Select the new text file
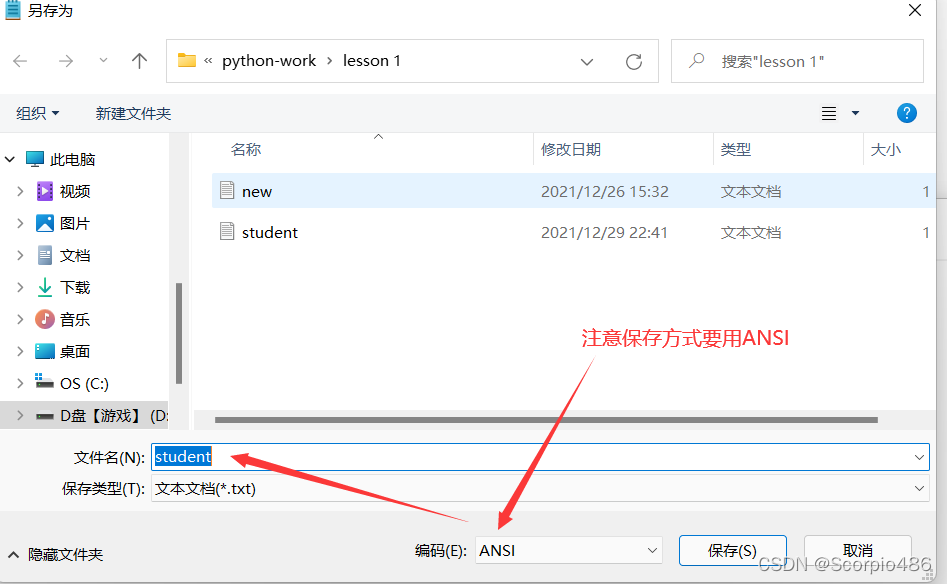The height and width of the screenshot is (584, 947). (573, 191)
